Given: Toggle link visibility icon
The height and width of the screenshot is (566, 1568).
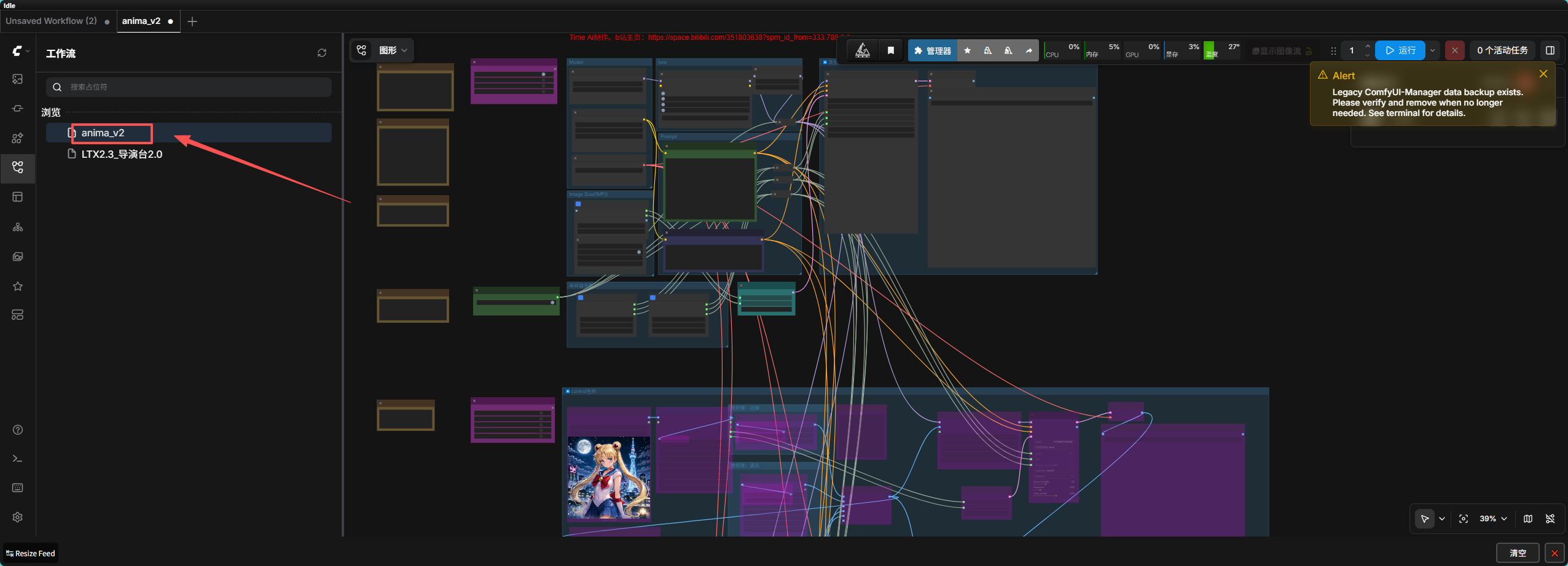Looking at the screenshot, I should pos(1550,519).
